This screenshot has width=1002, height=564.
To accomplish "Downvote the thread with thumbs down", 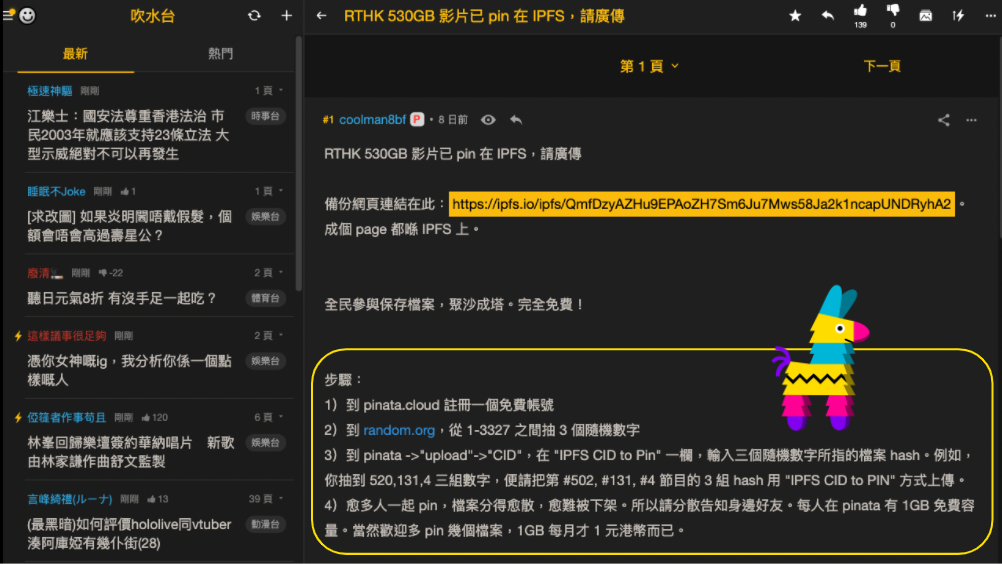I will coord(893,11).
